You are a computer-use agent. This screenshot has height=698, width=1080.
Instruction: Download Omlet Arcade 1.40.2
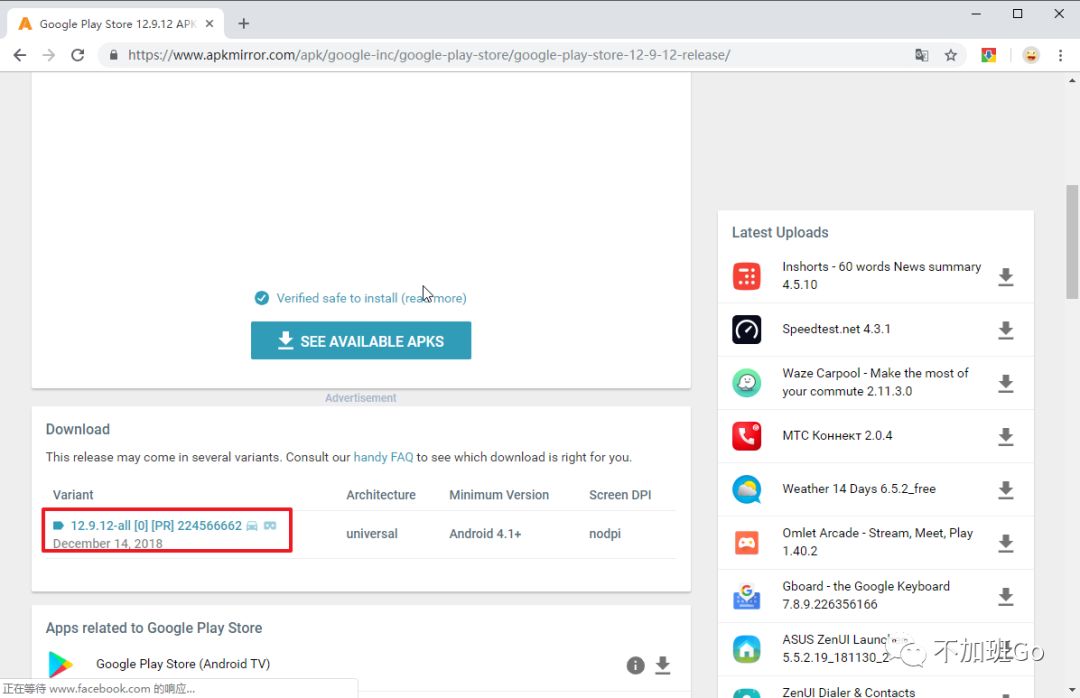[1006, 543]
